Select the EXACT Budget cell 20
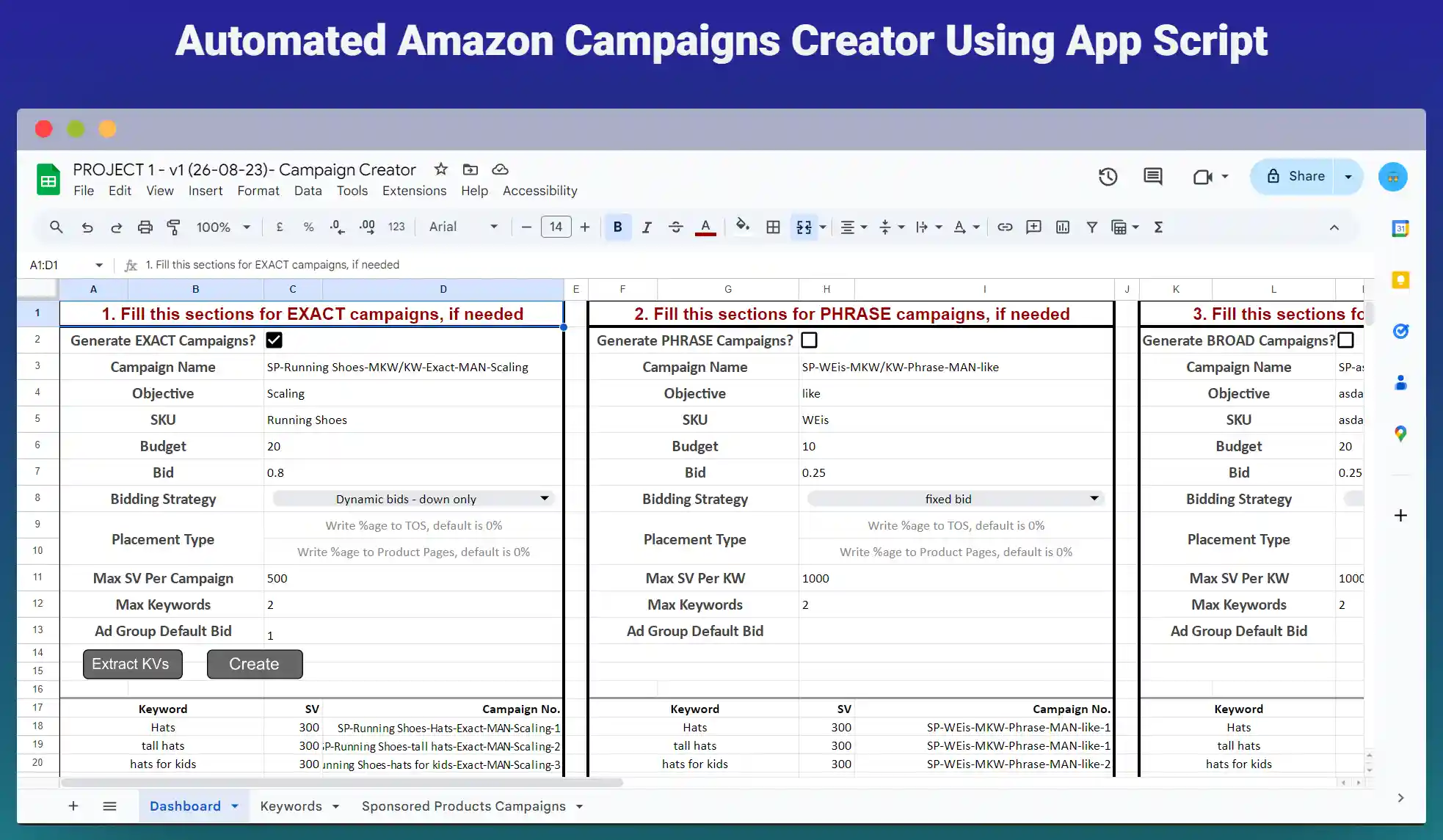 click(413, 446)
